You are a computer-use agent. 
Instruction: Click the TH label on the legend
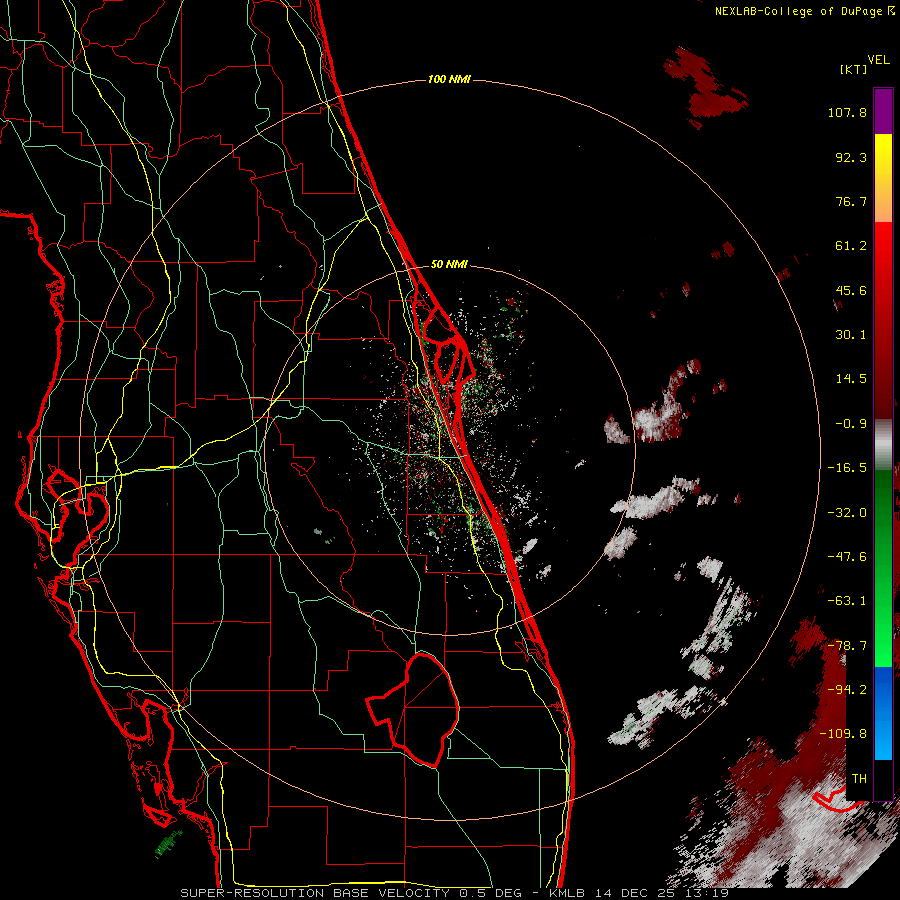(859, 779)
